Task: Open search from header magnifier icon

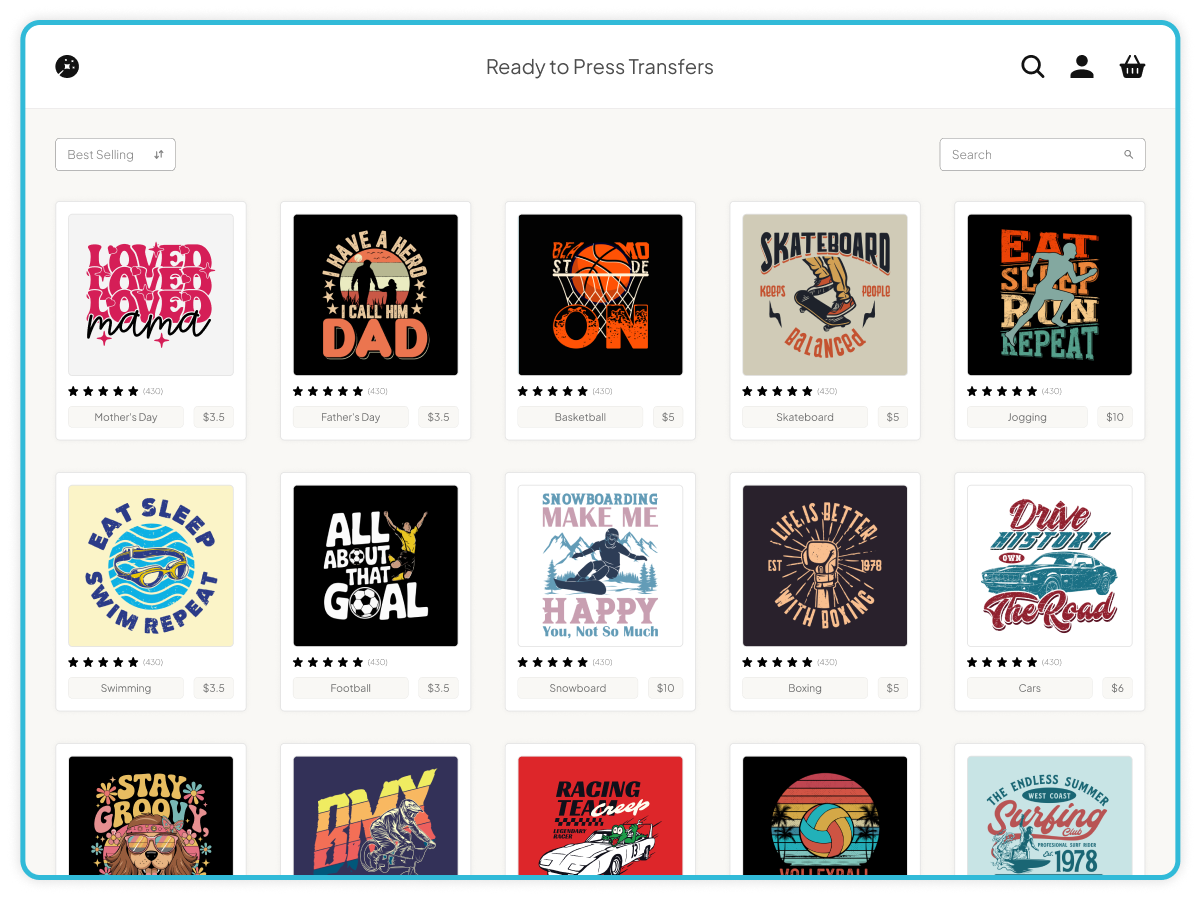Action: (x=1033, y=67)
